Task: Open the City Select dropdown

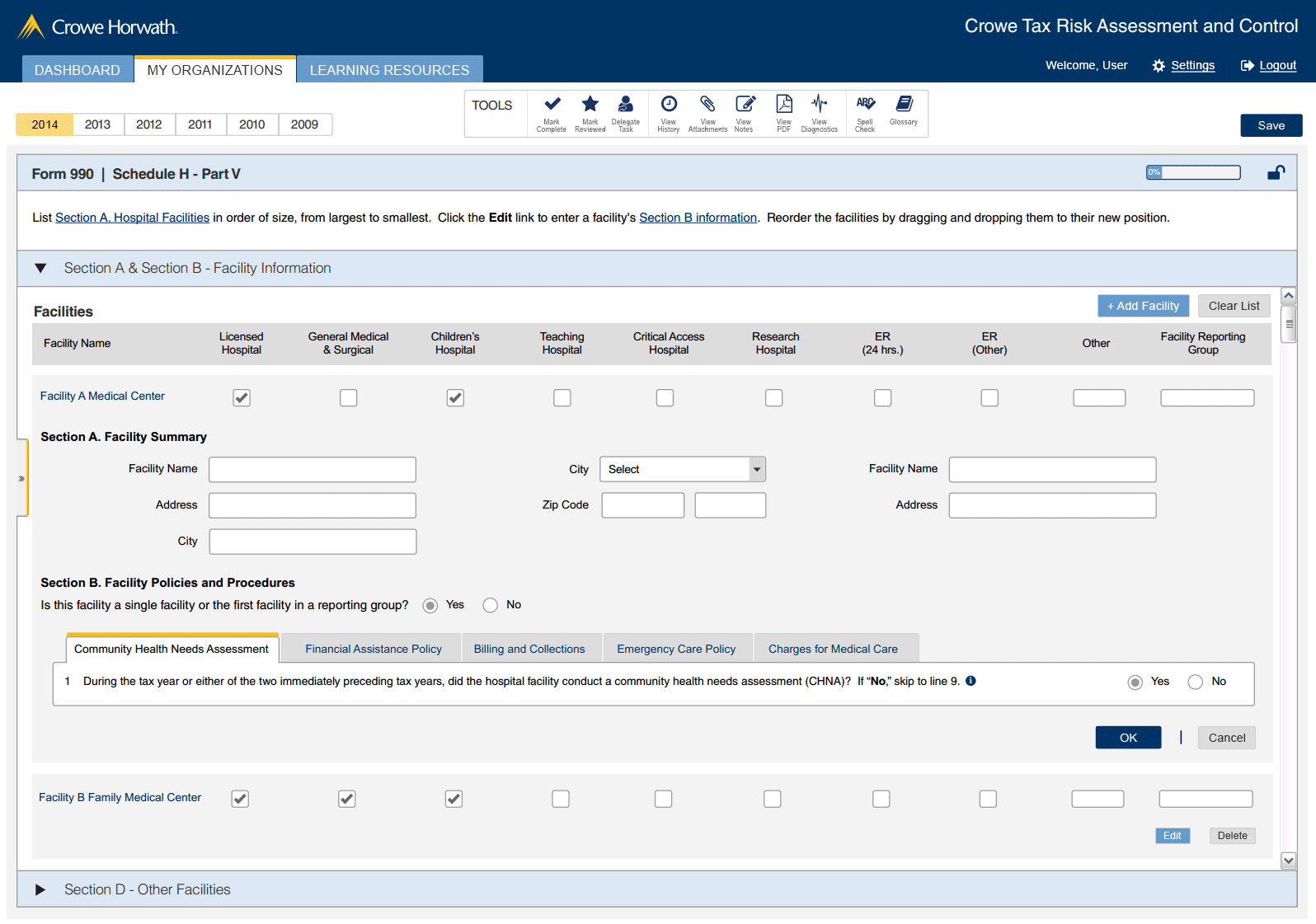Action: [682, 469]
